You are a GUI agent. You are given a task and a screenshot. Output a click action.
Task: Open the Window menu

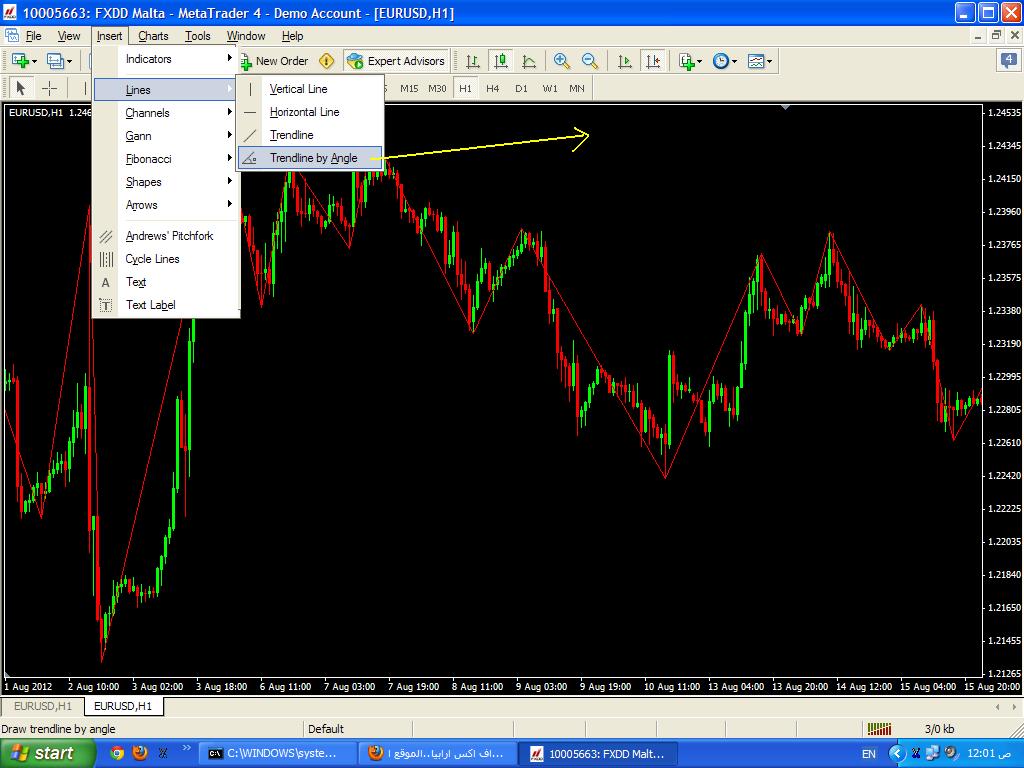(x=246, y=36)
